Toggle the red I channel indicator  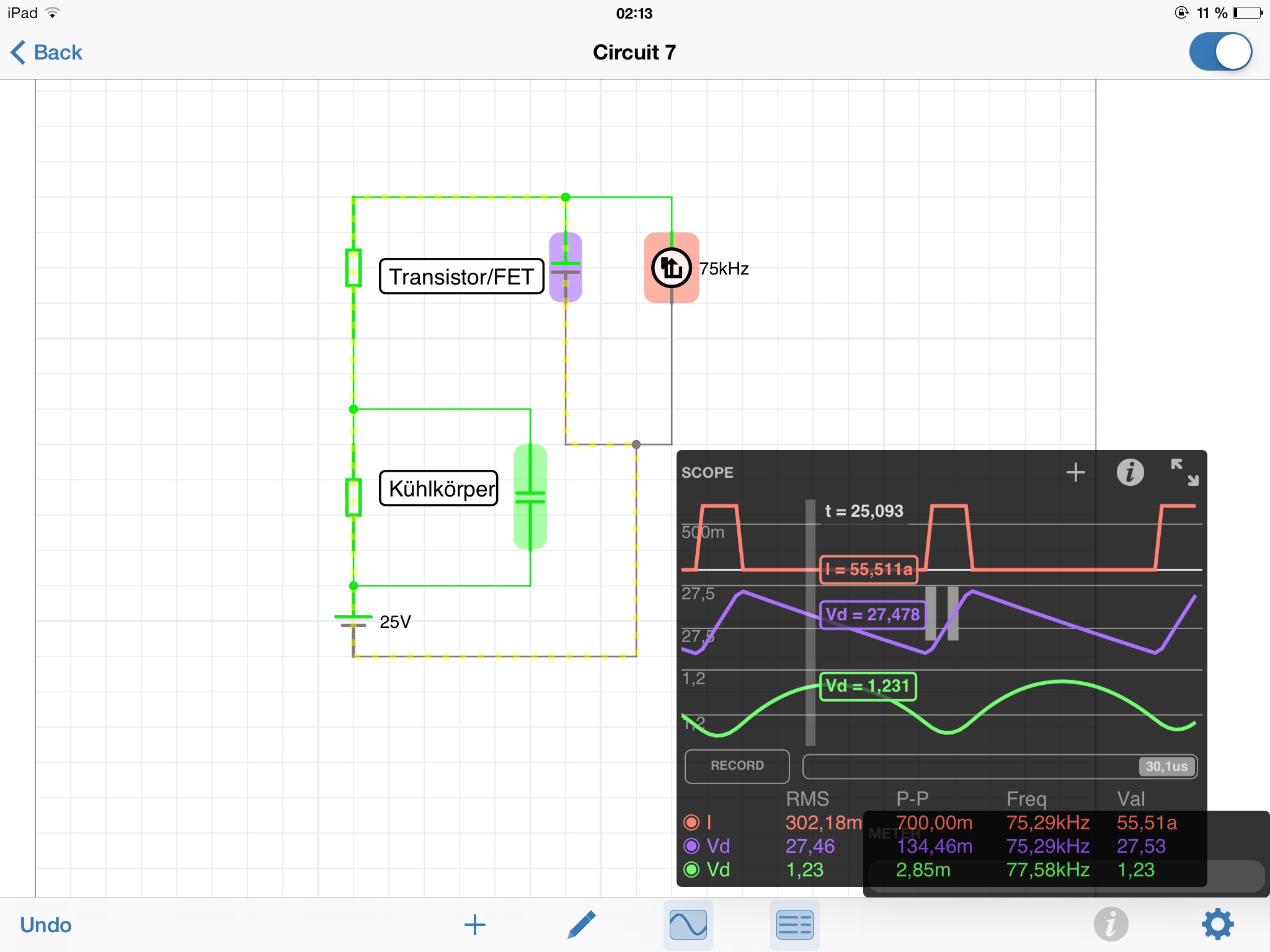click(x=691, y=822)
